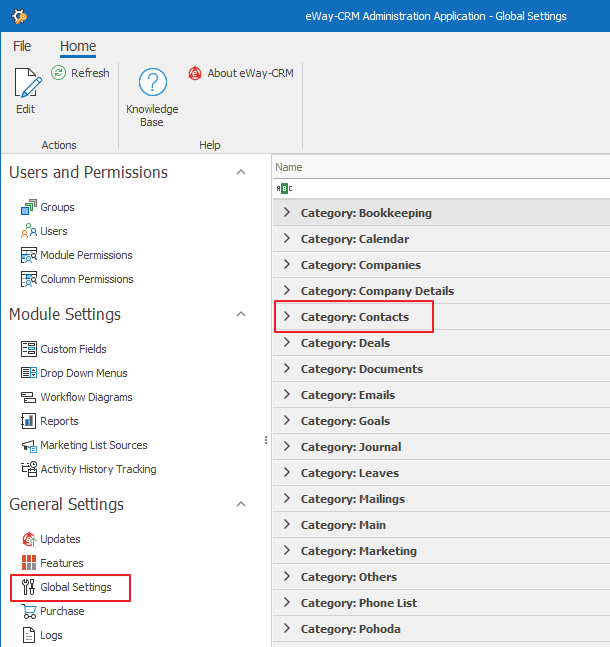
Task: Expand Category: Phone List row
Action: tap(287, 602)
